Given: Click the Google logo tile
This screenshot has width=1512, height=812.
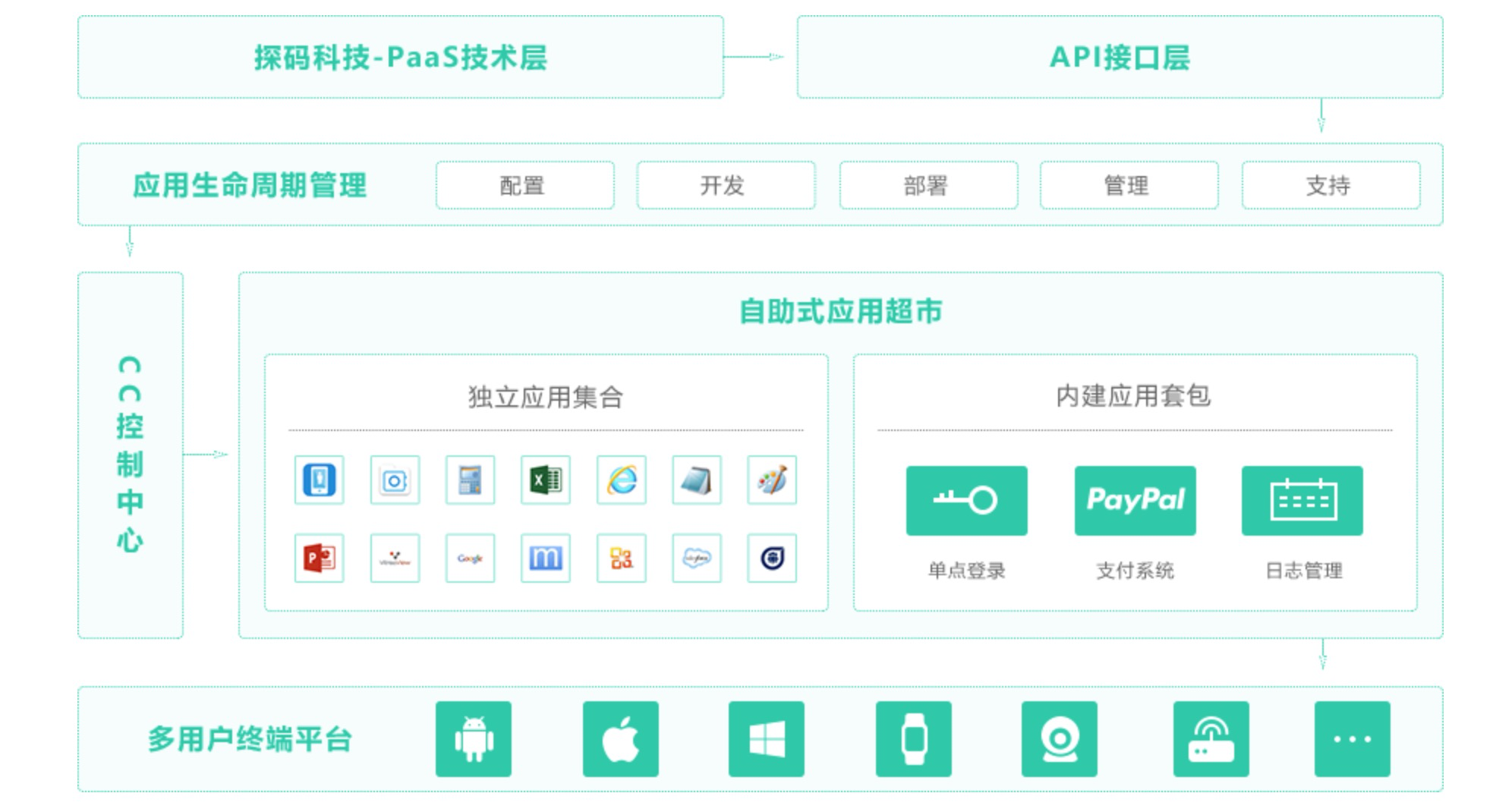Looking at the screenshot, I should [470, 559].
